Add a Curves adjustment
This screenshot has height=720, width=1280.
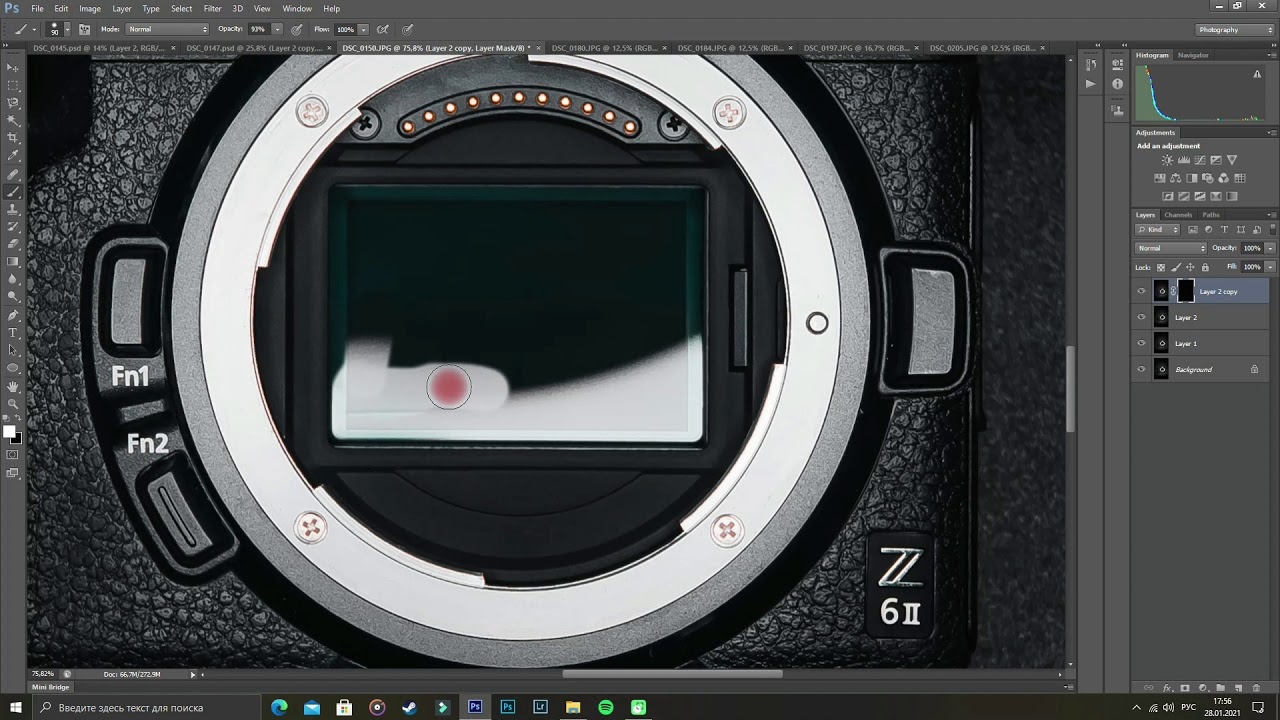click(1200, 160)
